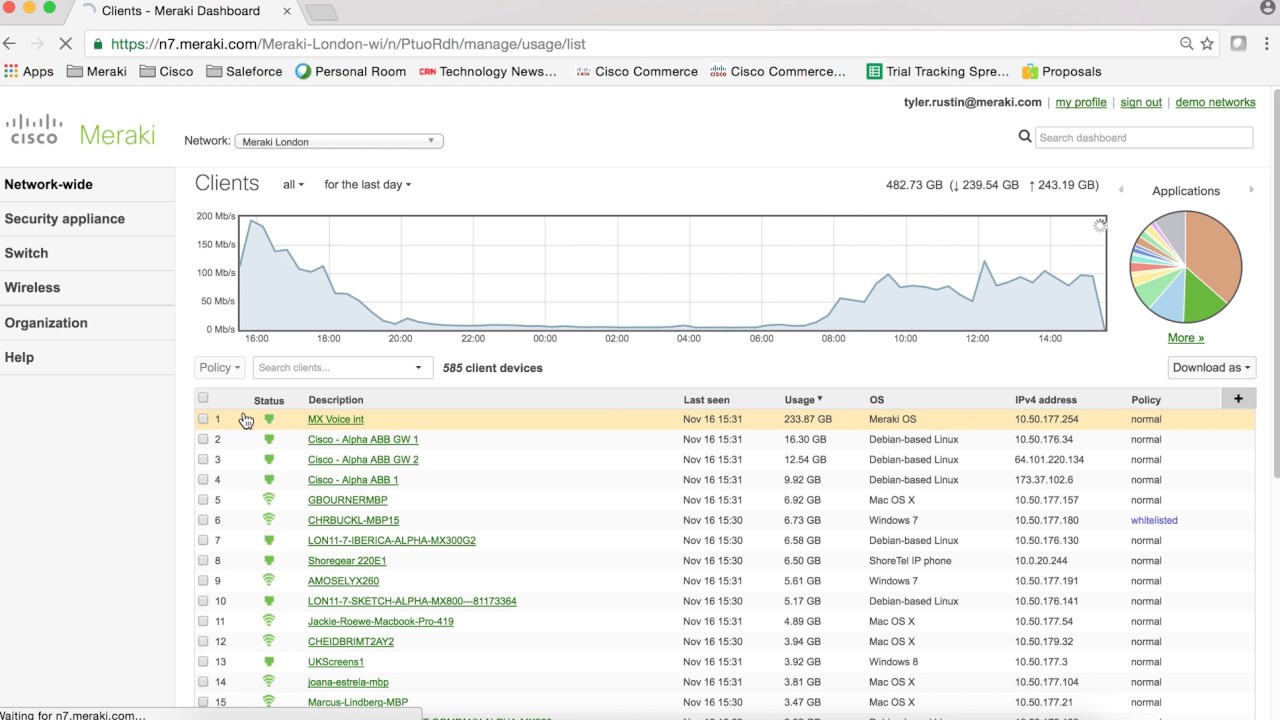Show next chart with right arrow near Applications
Screen dimensions: 1280x720
(x=1251, y=190)
